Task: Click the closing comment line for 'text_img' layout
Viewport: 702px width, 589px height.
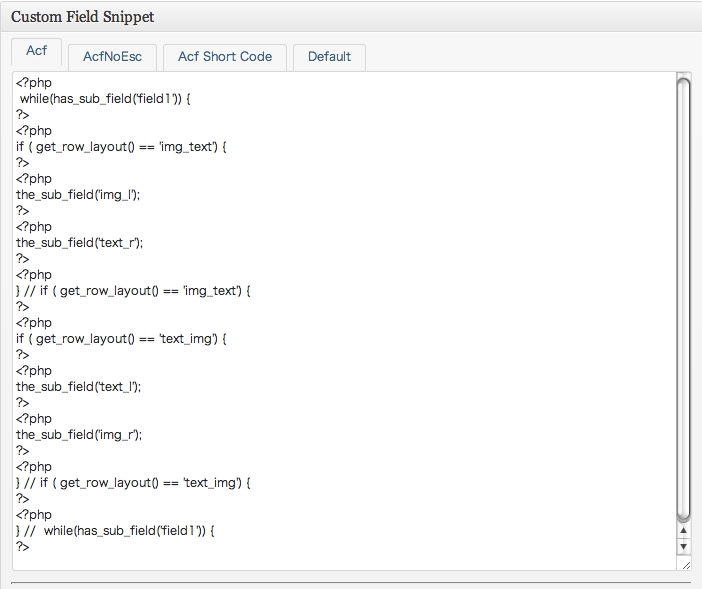Action: click(133, 483)
